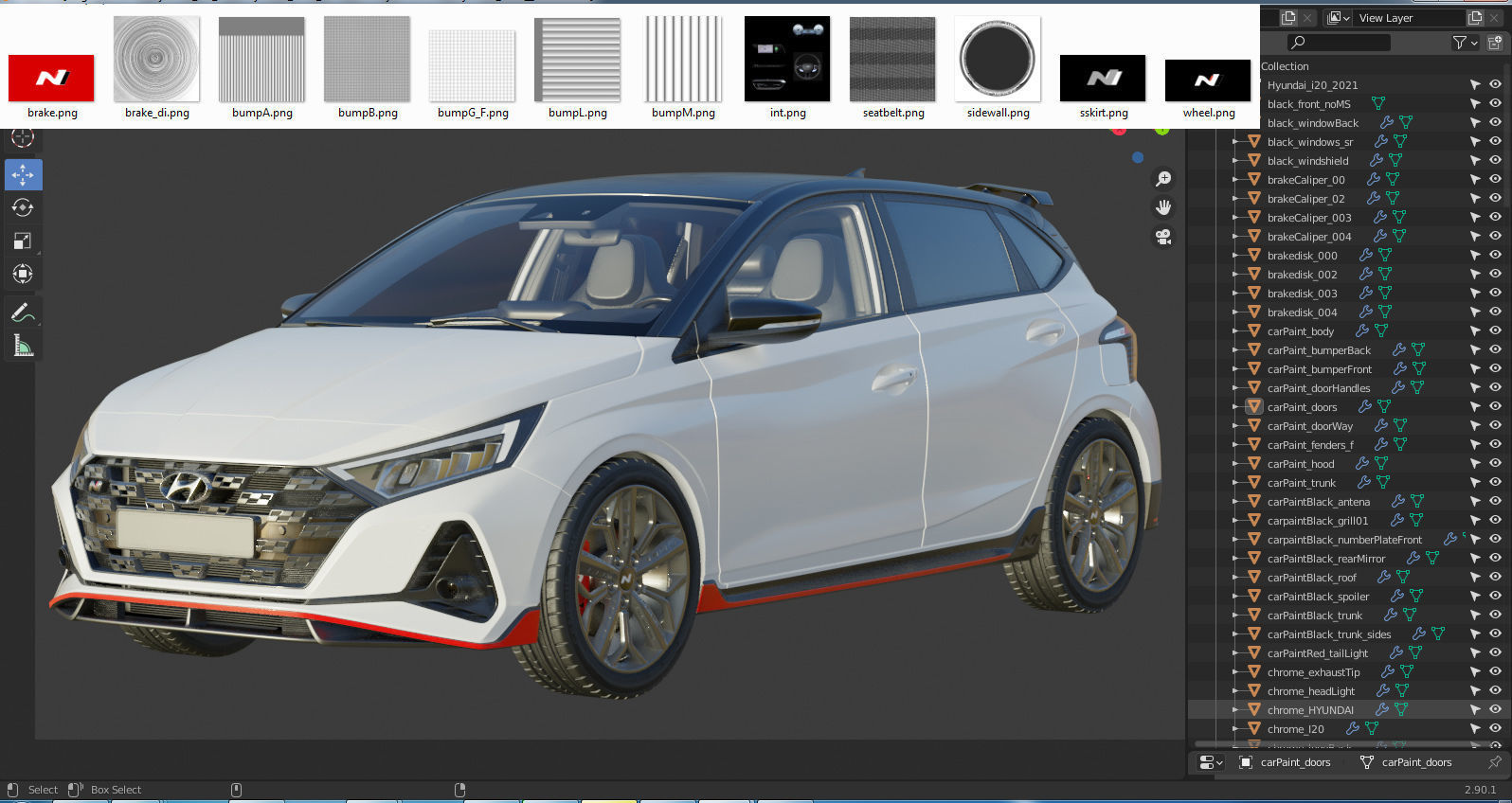Open bumpM.png texture thumbnail
The height and width of the screenshot is (803, 1512).
[683, 59]
